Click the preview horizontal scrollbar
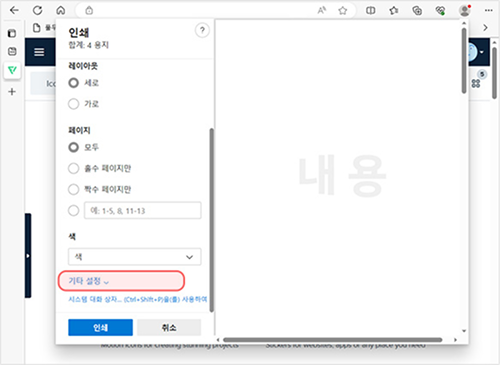 (332, 340)
